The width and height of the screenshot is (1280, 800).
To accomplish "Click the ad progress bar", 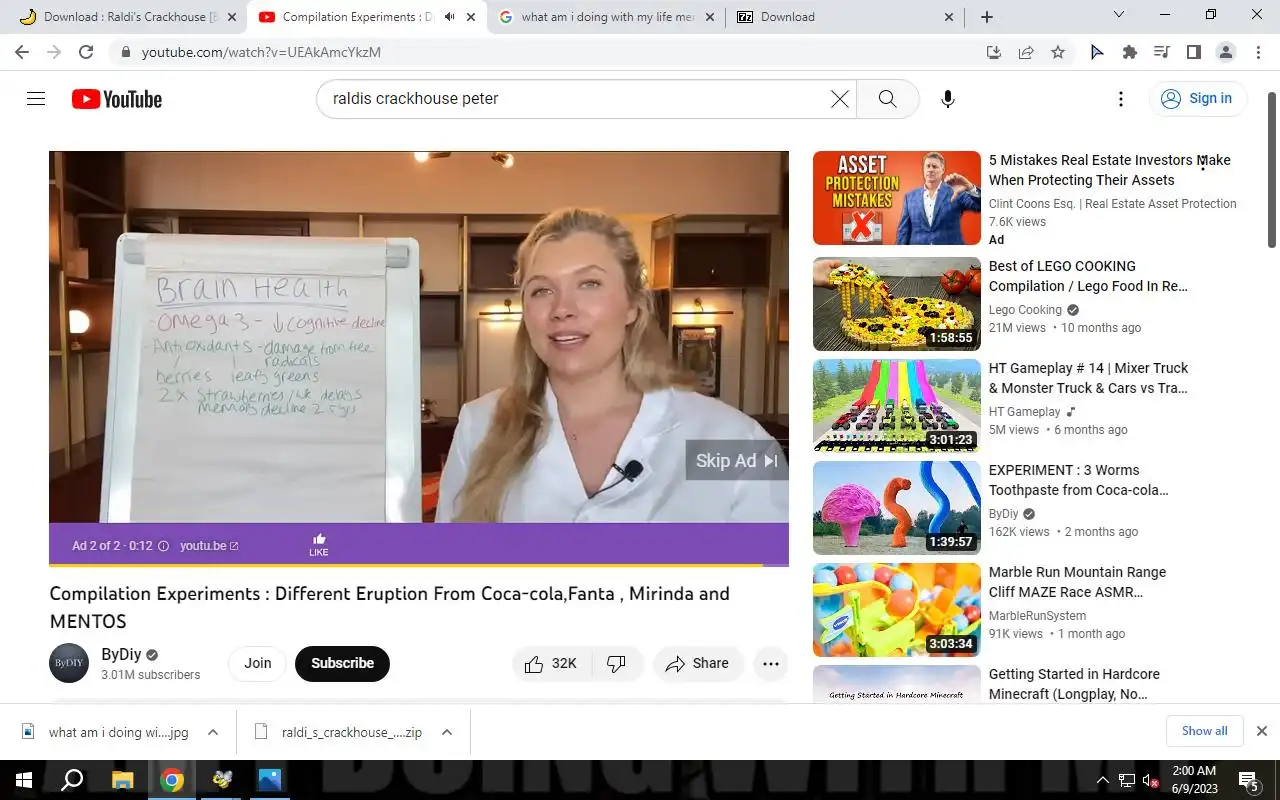I will pos(418,565).
